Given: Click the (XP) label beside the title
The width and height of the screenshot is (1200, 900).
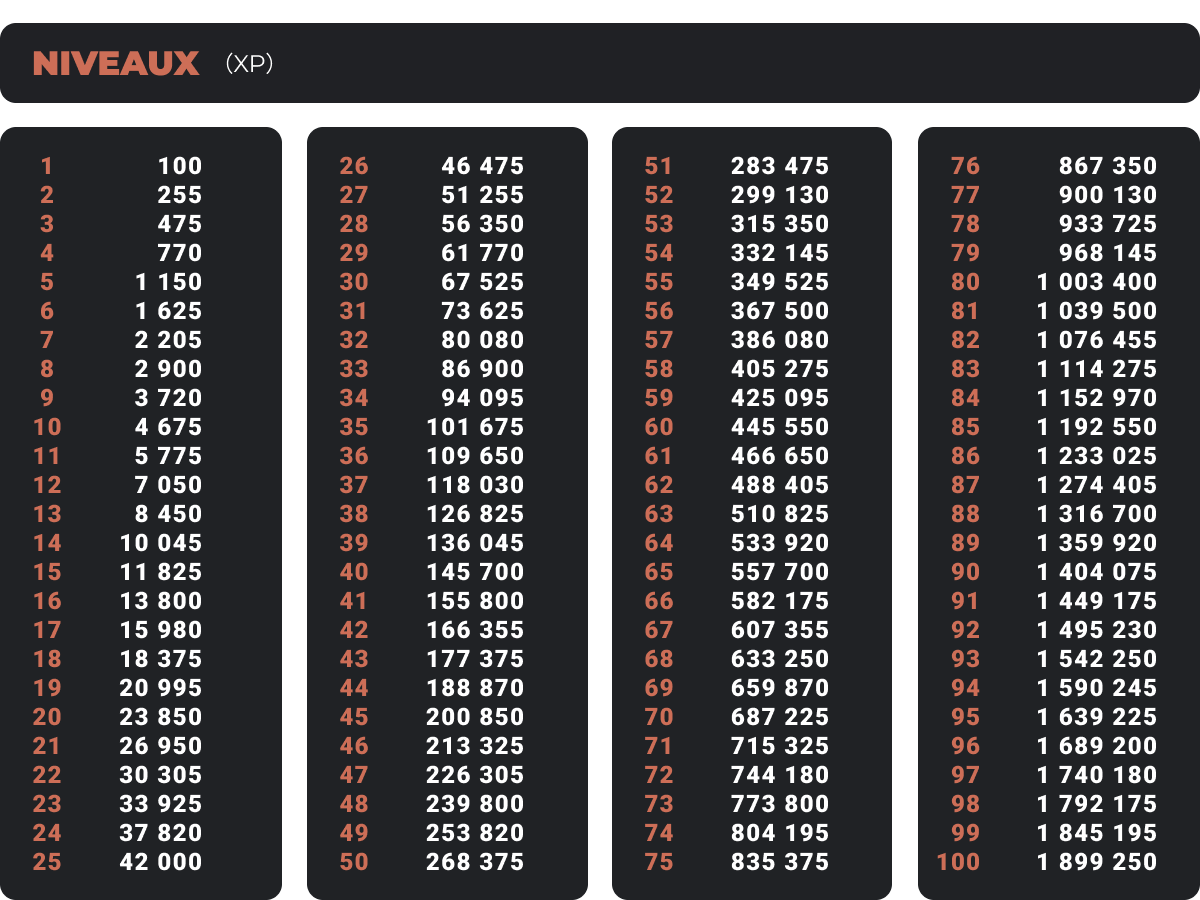Looking at the screenshot, I should [249, 64].
